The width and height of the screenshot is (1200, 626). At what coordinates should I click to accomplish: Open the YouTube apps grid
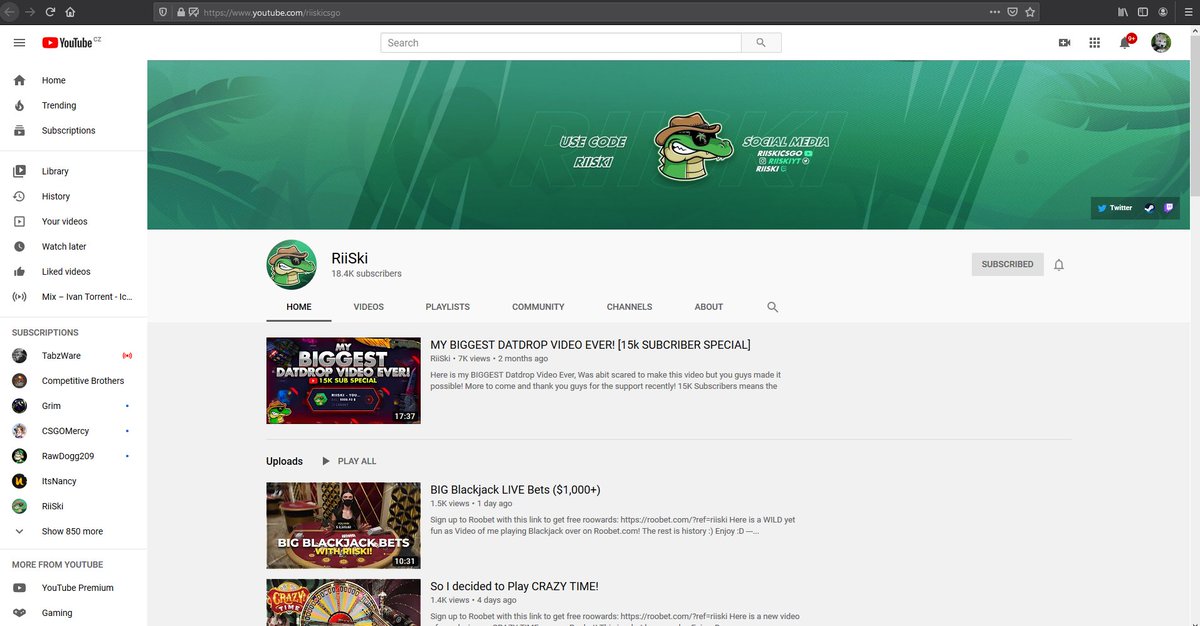(1095, 43)
